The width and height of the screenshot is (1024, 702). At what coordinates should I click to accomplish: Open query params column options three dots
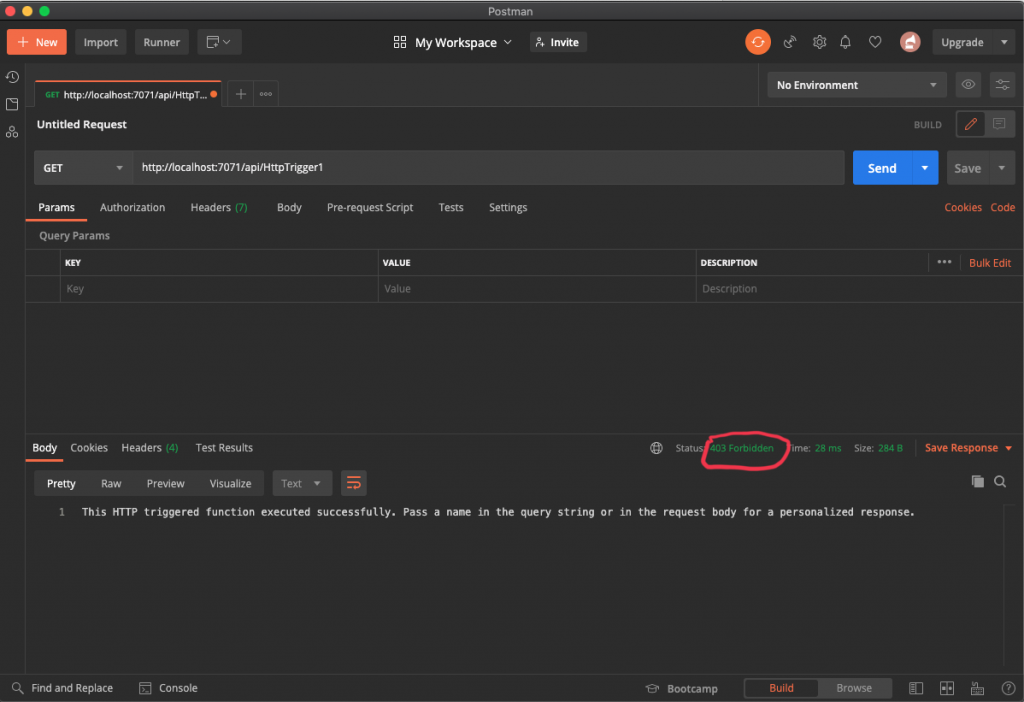(x=944, y=262)
